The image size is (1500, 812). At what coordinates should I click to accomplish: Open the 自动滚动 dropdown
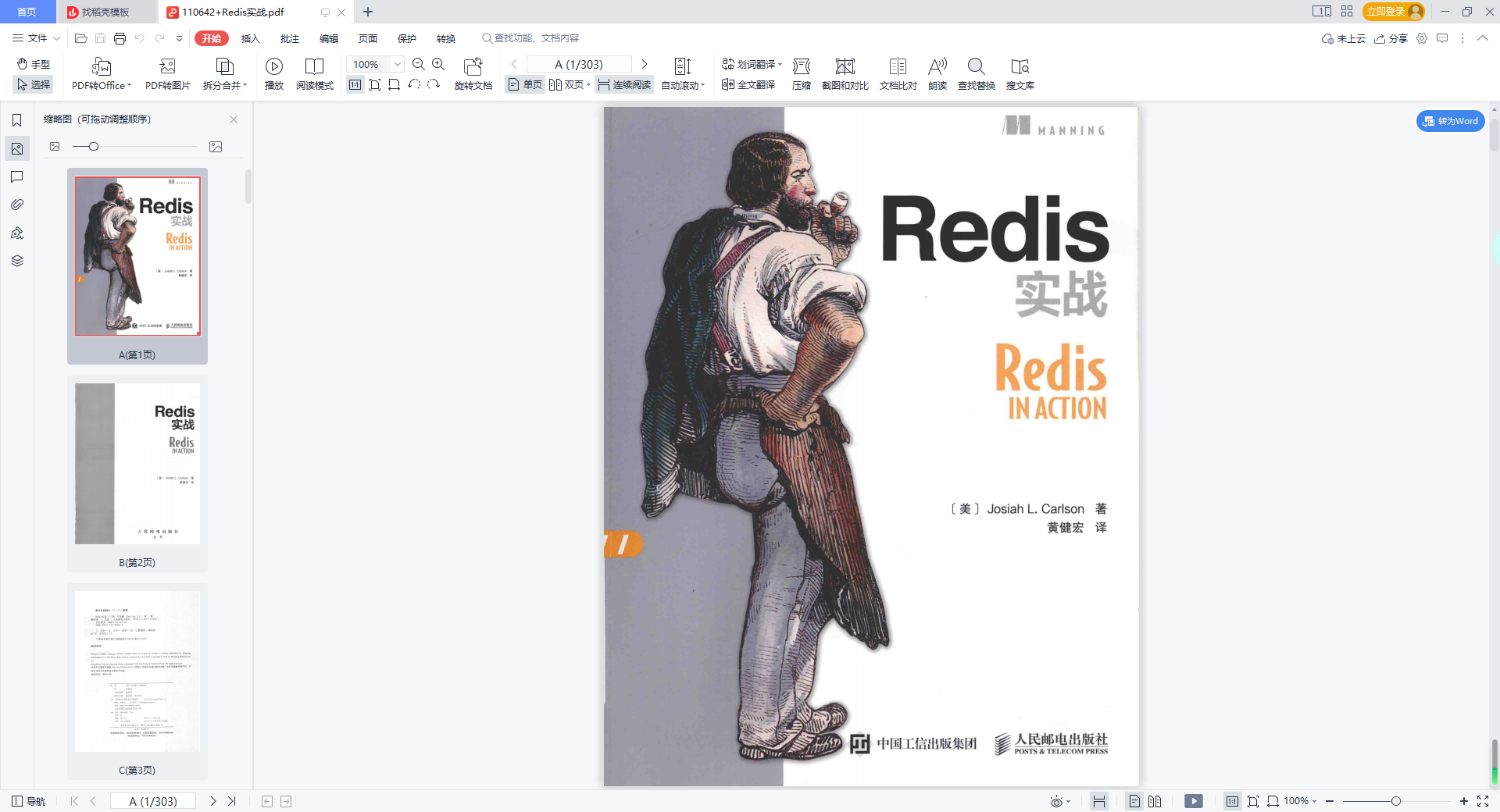point(702,86)
